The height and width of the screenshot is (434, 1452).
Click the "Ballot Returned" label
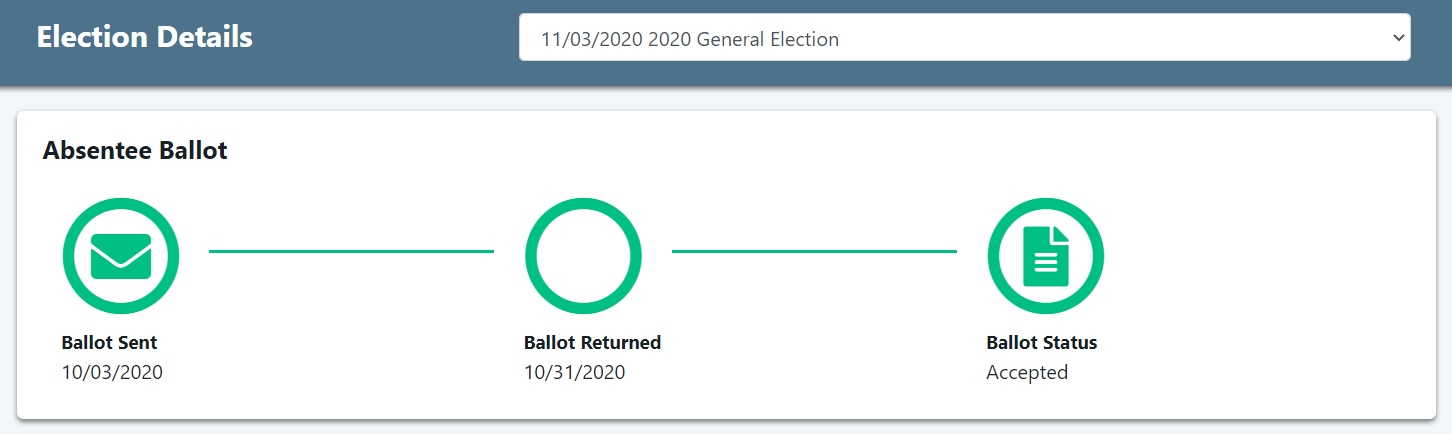tap(592, 342)
